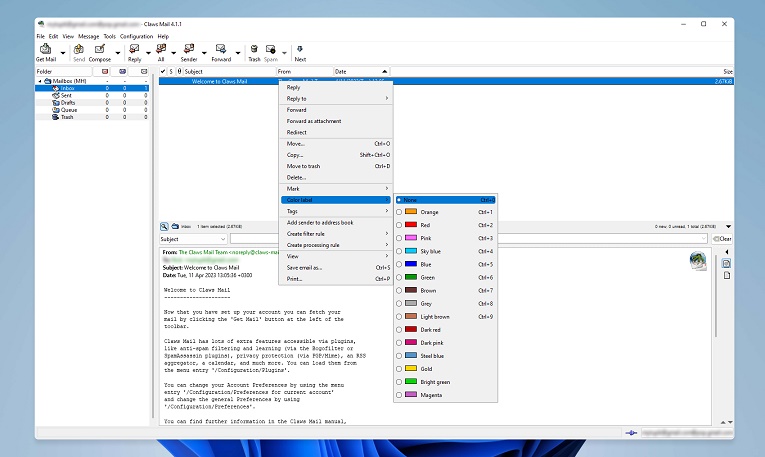
Task: Click the new messages column icon in folder header
Action: [x=105, y=71]
